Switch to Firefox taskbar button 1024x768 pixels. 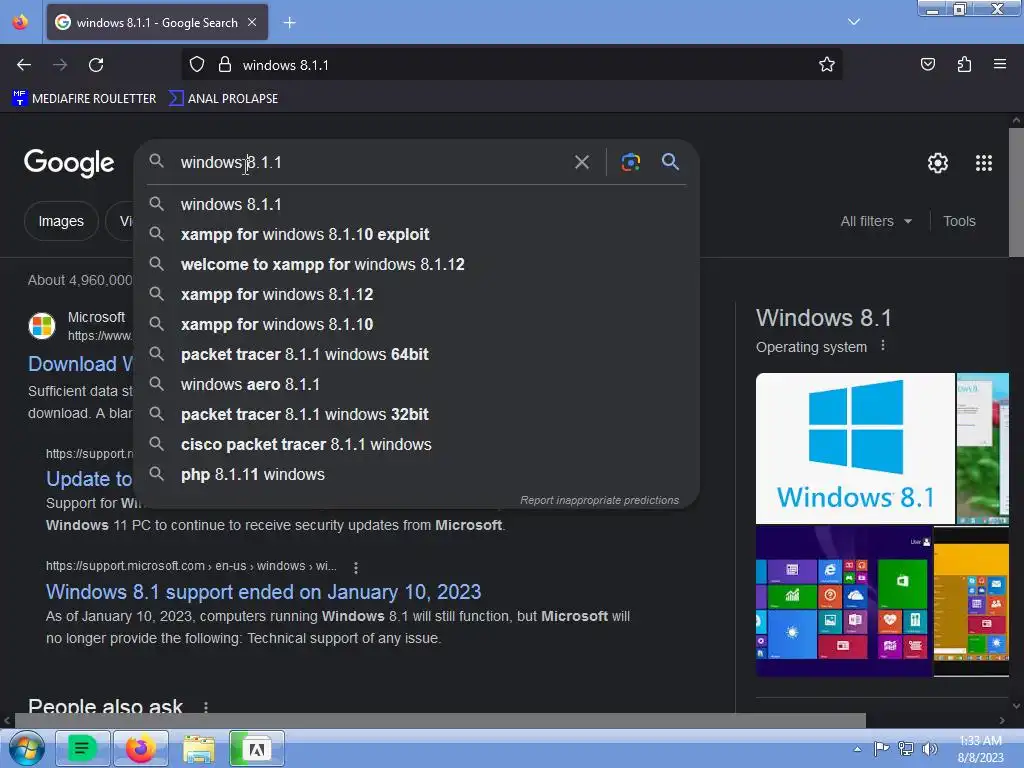(140, 748)
